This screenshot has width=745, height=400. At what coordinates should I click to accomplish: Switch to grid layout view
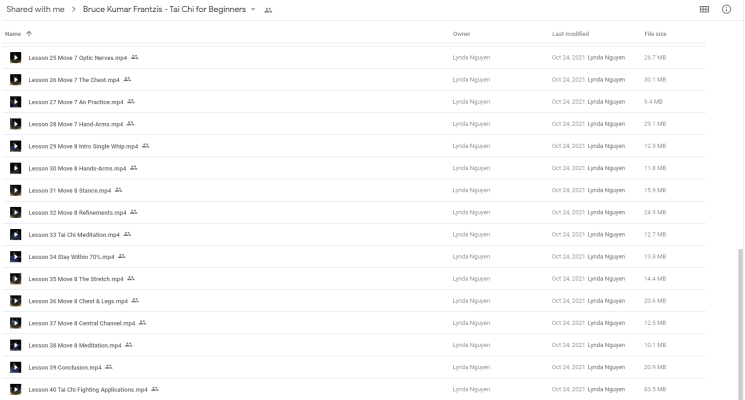(704, 9)
